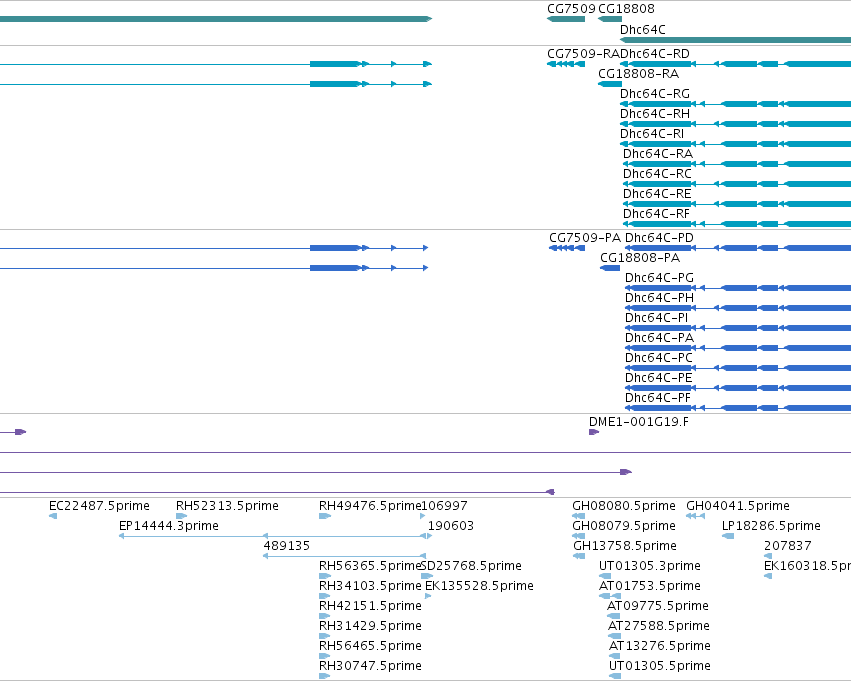Select the EK160318.5prime EST label
This screenshot has height=681, width=851.
[x=808, y=566]
